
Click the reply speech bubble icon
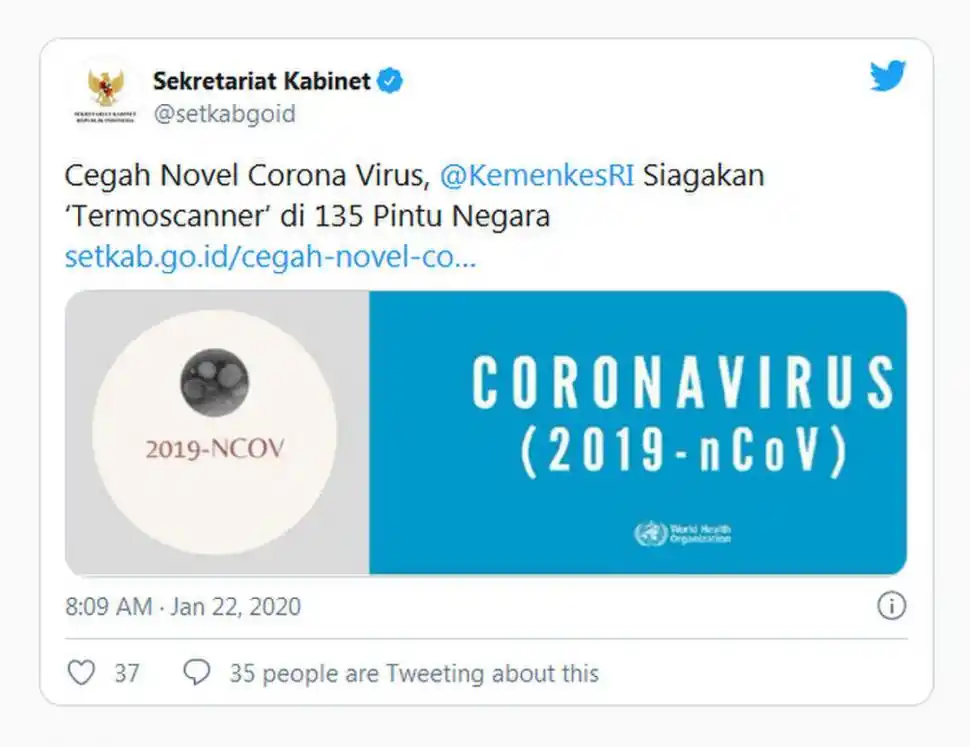197,673
